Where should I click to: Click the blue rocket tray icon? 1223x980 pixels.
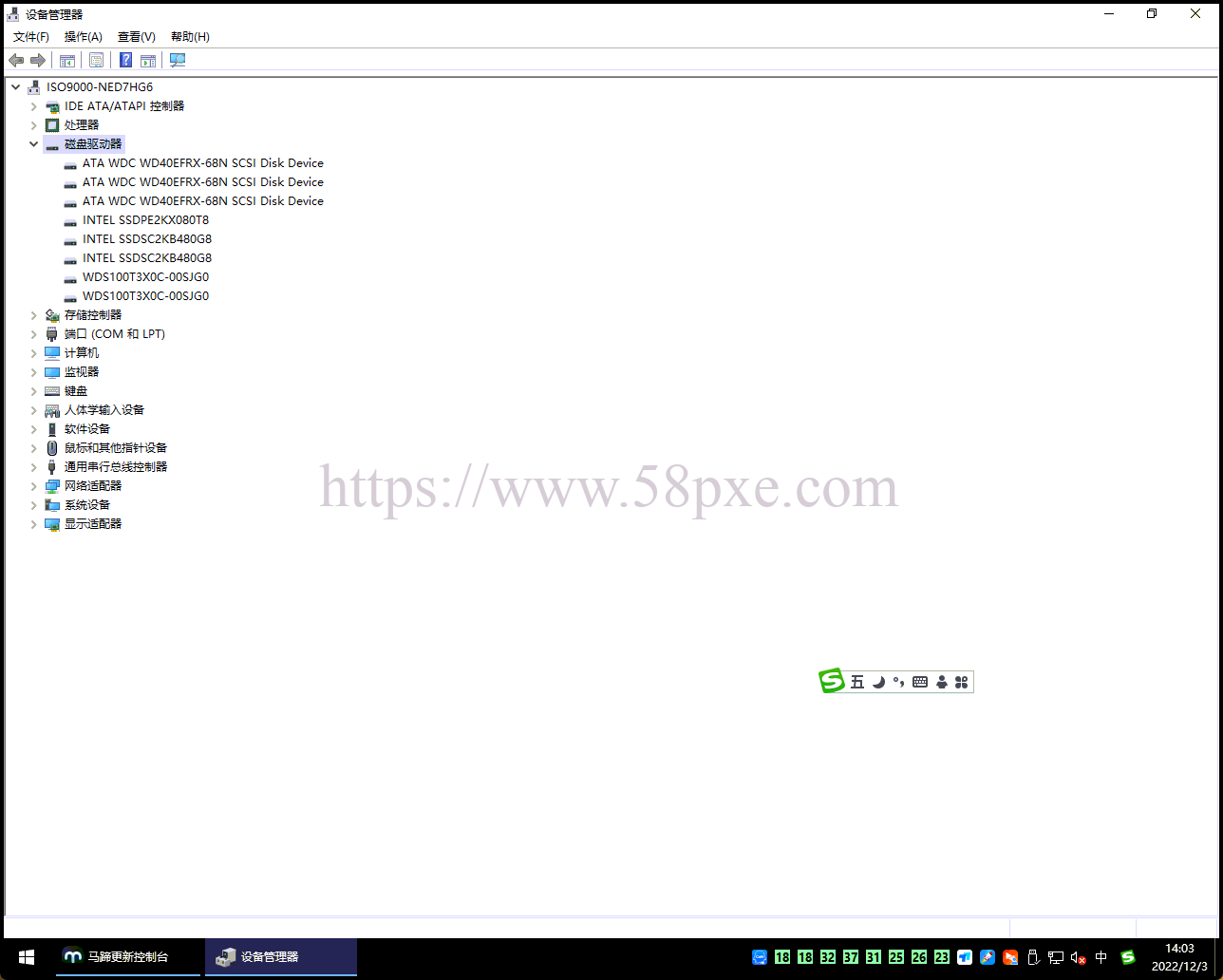(988, 957)
